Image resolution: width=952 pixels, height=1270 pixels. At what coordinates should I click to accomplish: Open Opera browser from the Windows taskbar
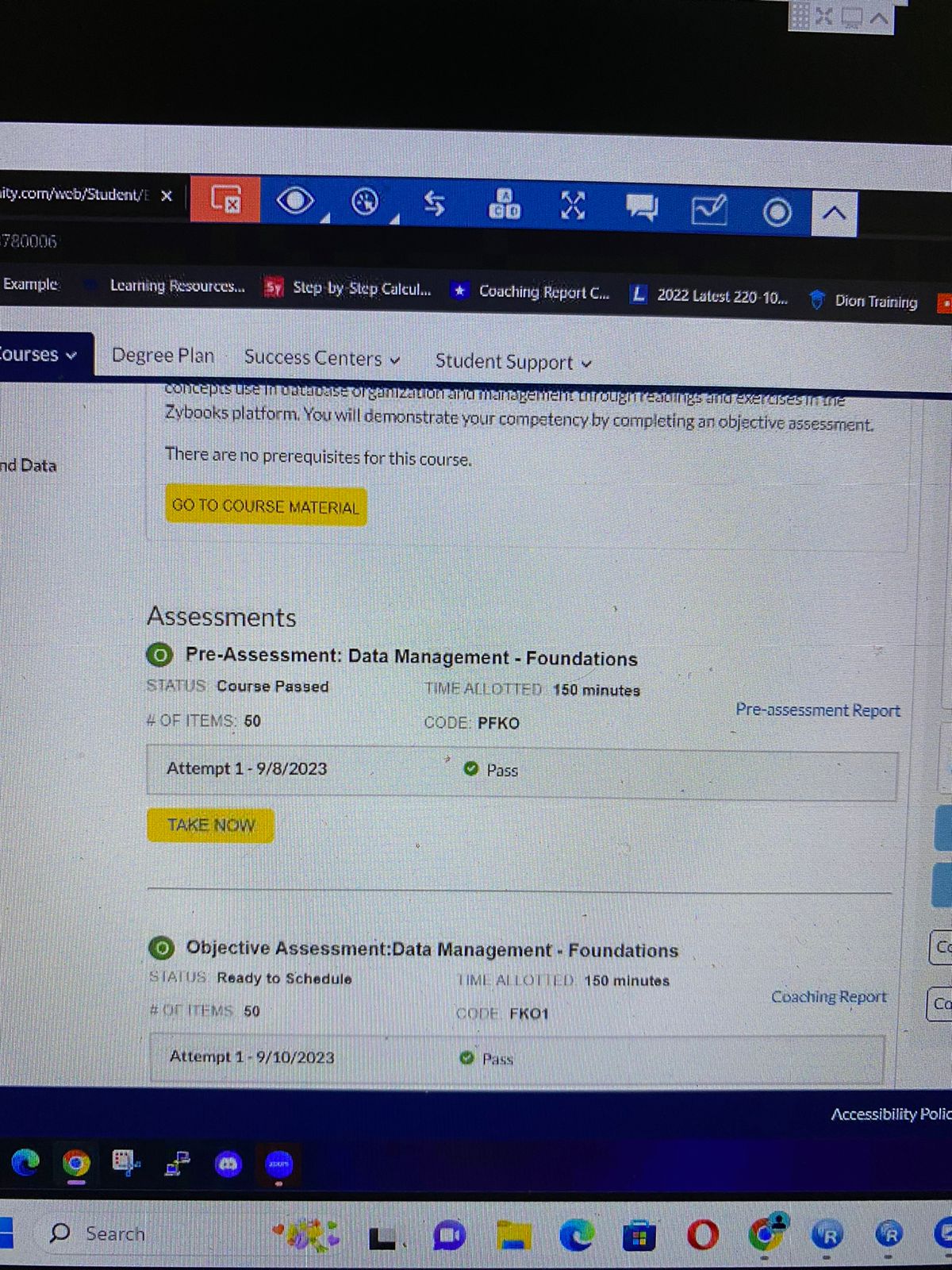tap(703, 1235)
